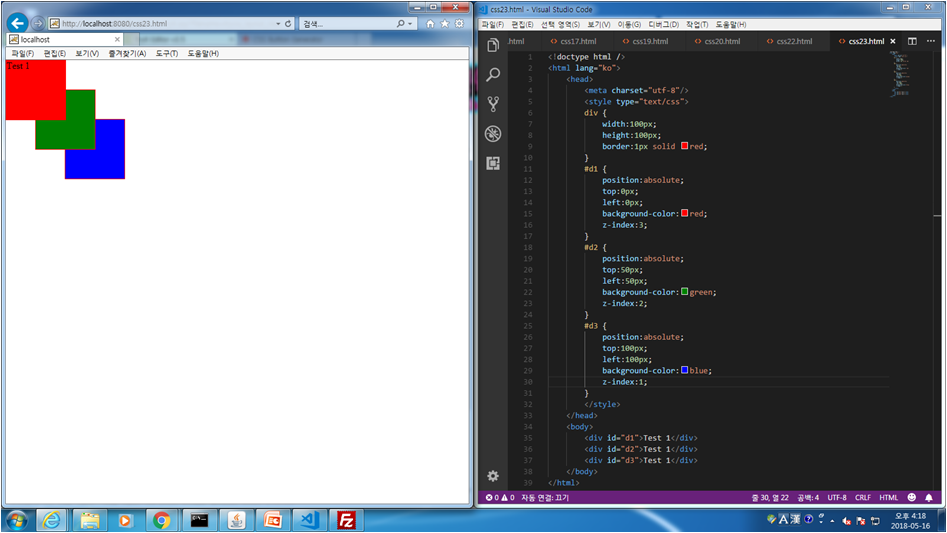Open Internet Explorer from the taskbar
The width and height of the screenshot is (947, 533).
52,520
